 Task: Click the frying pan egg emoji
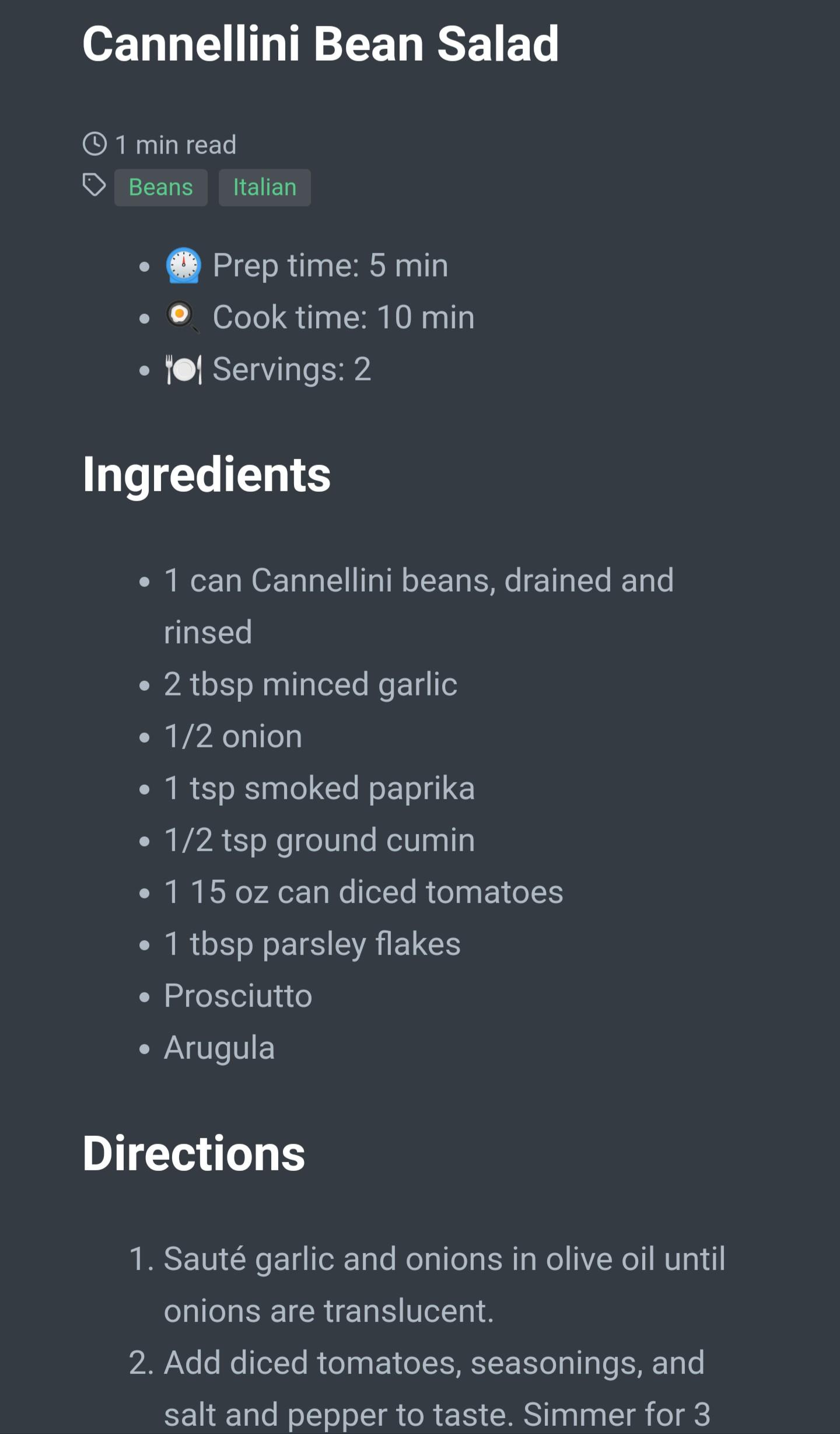click(x=183, y=317)
